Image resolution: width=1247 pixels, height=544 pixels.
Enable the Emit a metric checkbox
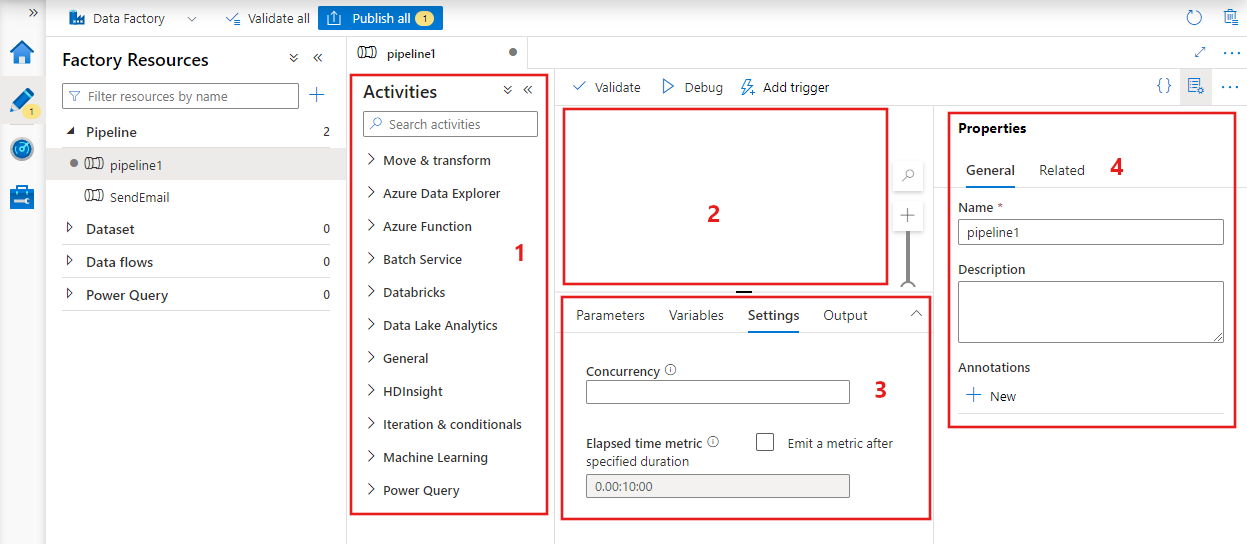[765, 442]
